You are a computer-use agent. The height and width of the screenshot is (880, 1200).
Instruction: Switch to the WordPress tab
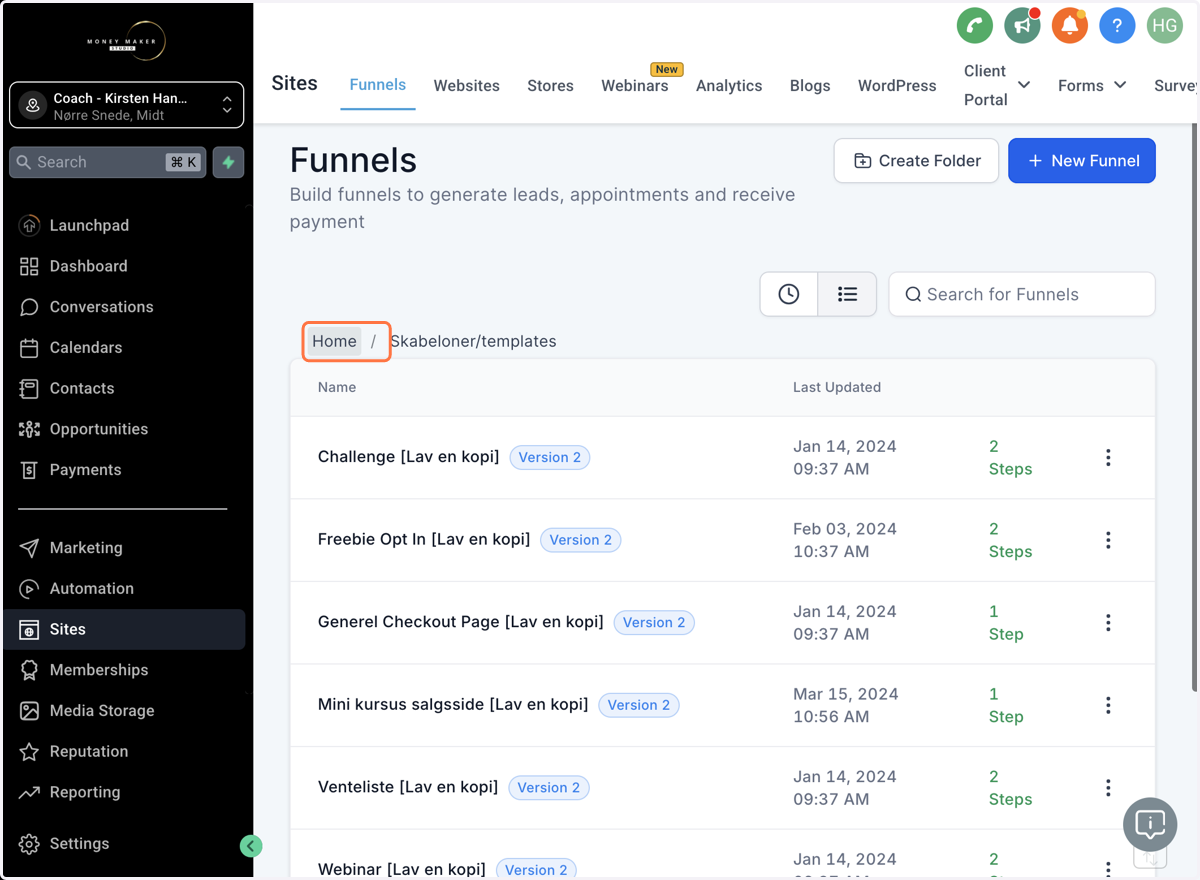click(897, 86)
